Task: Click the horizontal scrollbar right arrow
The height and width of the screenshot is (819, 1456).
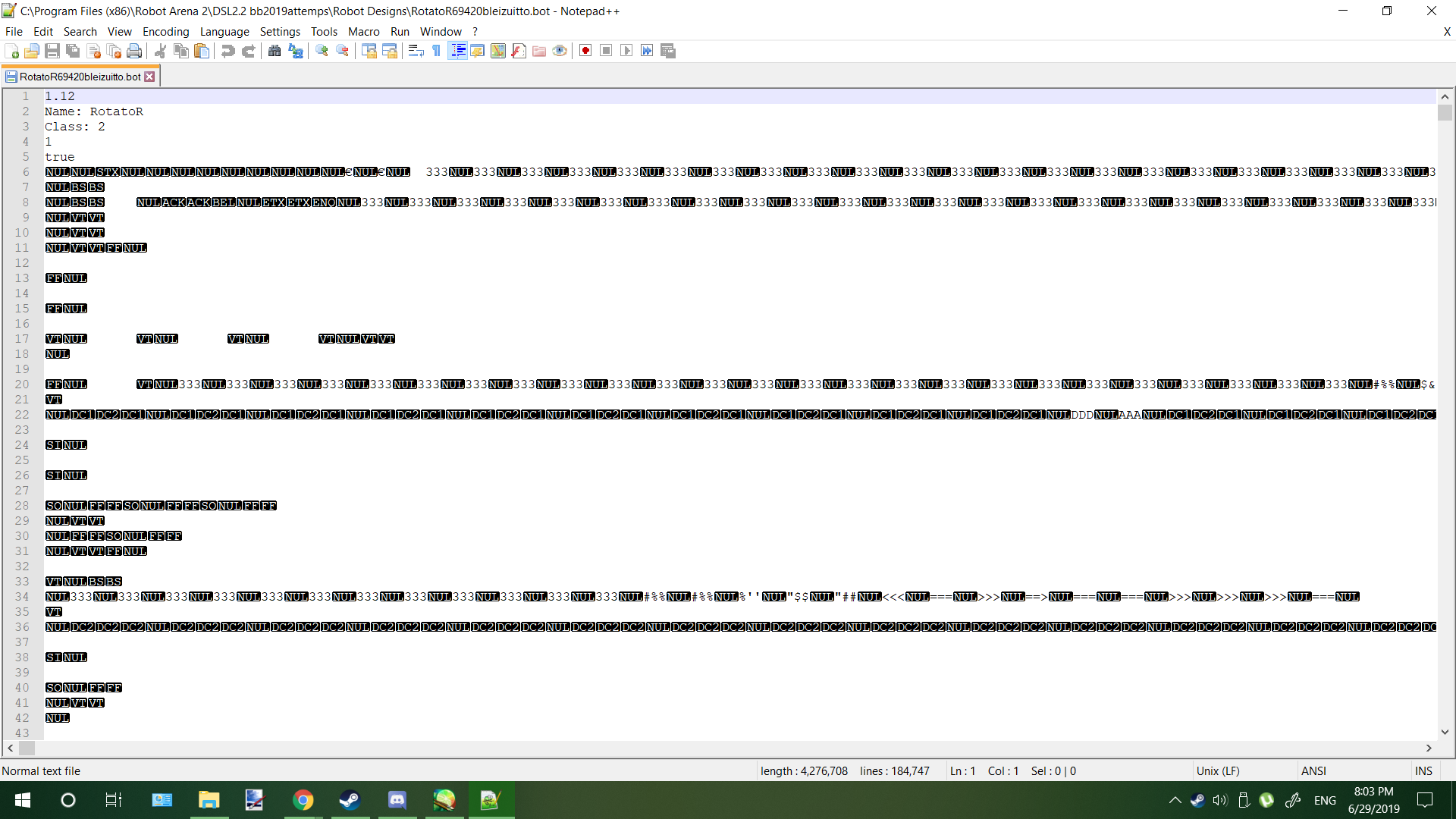Action: 1429,748
